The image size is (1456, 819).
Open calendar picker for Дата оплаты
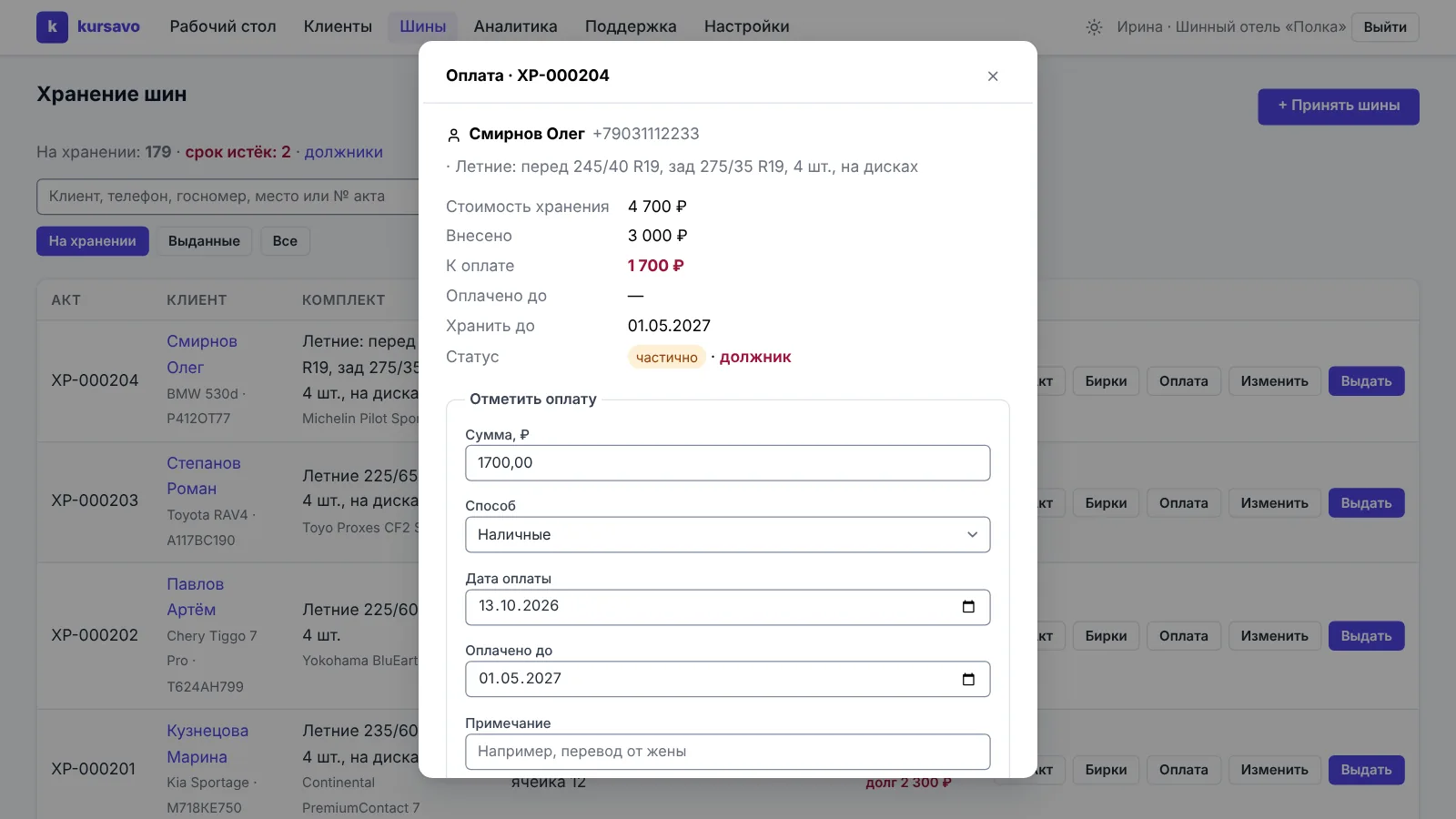[x=968, y=607]
